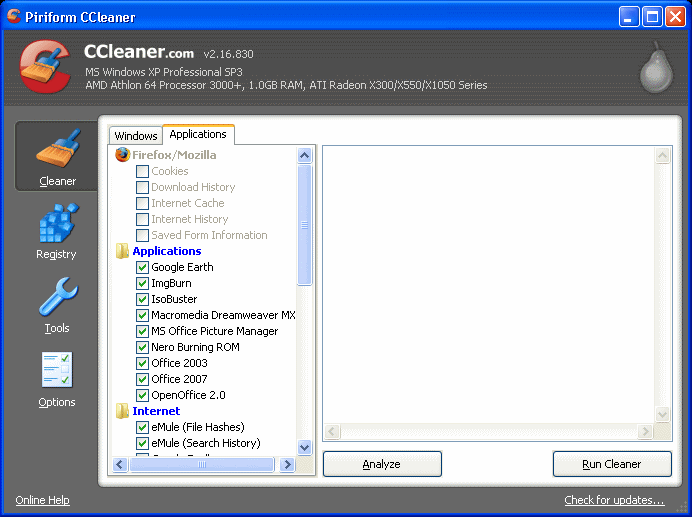Minimize the Piriform CCleaner window

[x=629, y=17]
